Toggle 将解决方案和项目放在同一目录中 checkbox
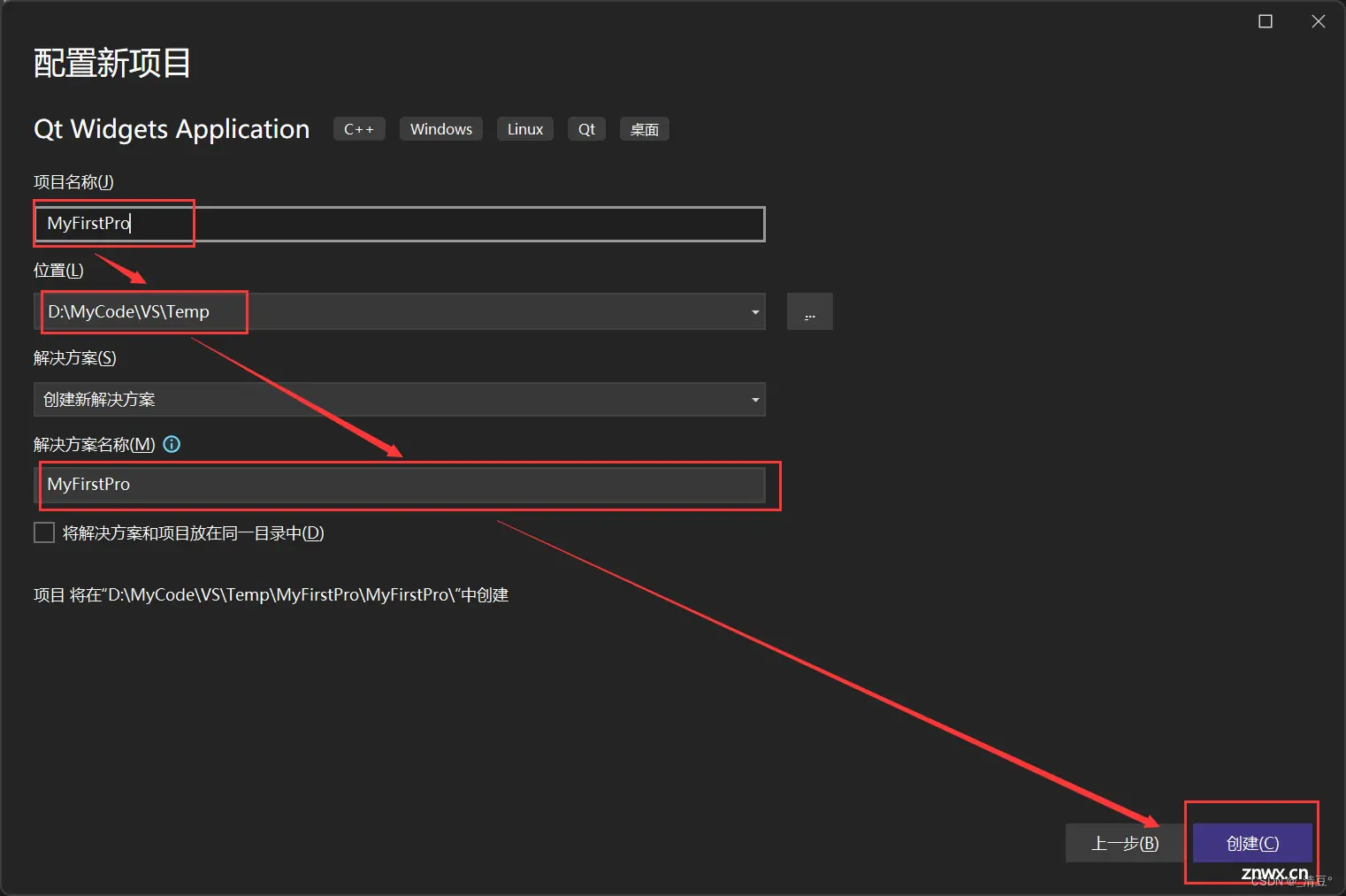Screen dimensions: 1346x896 [44, 532]
